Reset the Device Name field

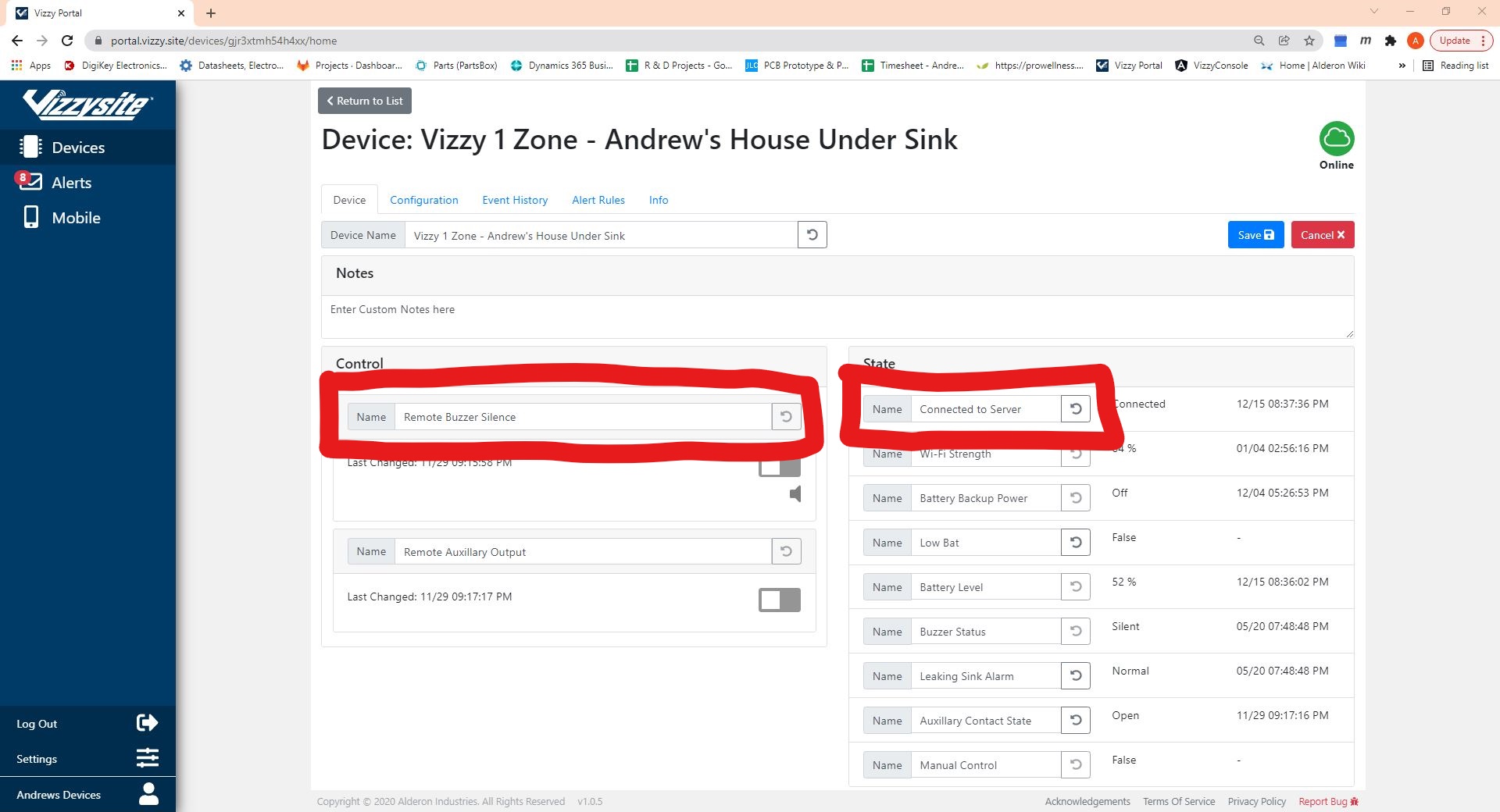812,235
